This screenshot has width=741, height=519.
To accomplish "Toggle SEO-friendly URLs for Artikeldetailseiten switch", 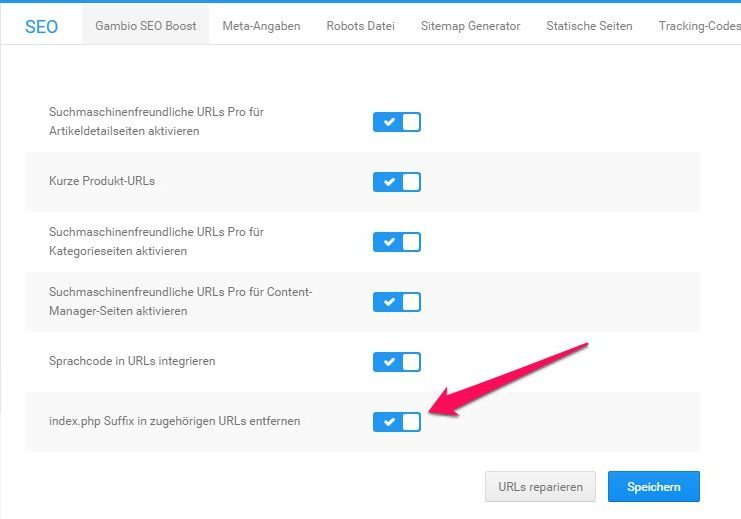I will pos(396,122).
